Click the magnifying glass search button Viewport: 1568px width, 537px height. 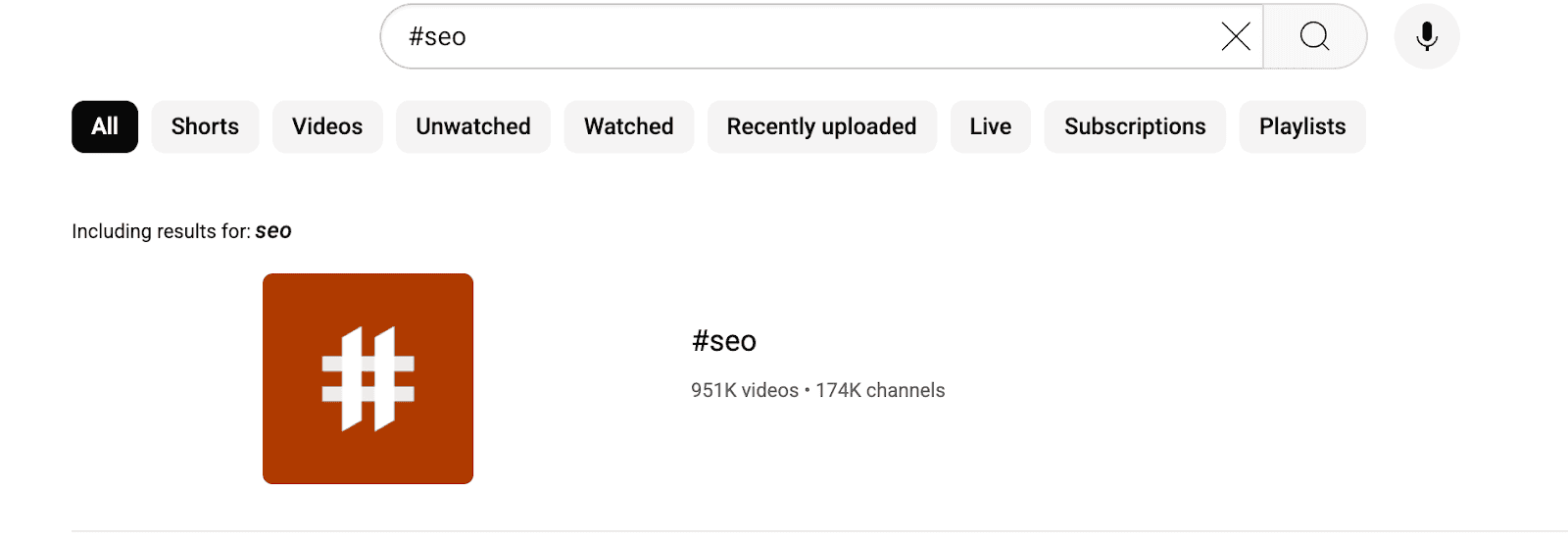coord(1314,36)
